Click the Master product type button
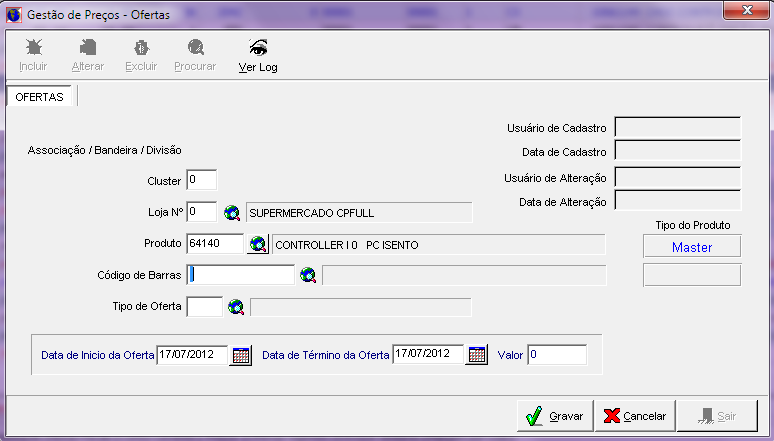774x441 pixels. [692, 247]
